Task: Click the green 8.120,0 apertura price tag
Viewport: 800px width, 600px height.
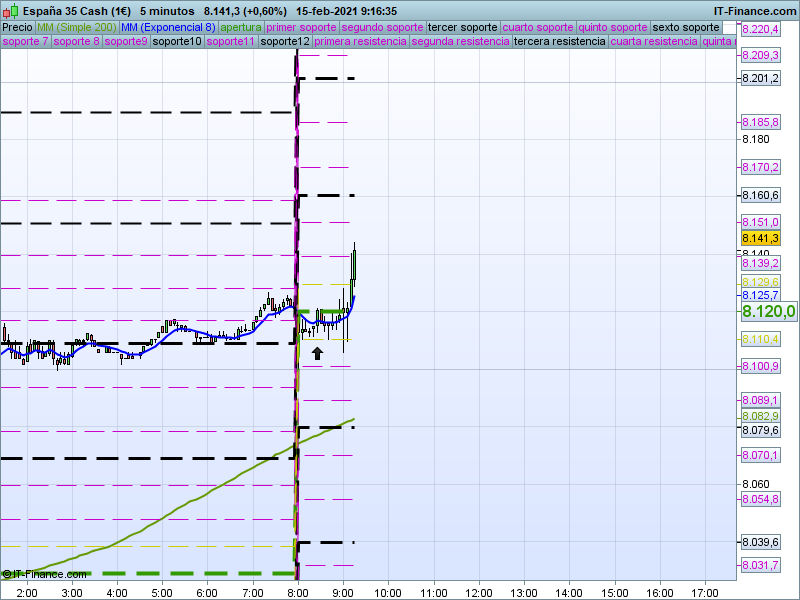Action: 768,311
